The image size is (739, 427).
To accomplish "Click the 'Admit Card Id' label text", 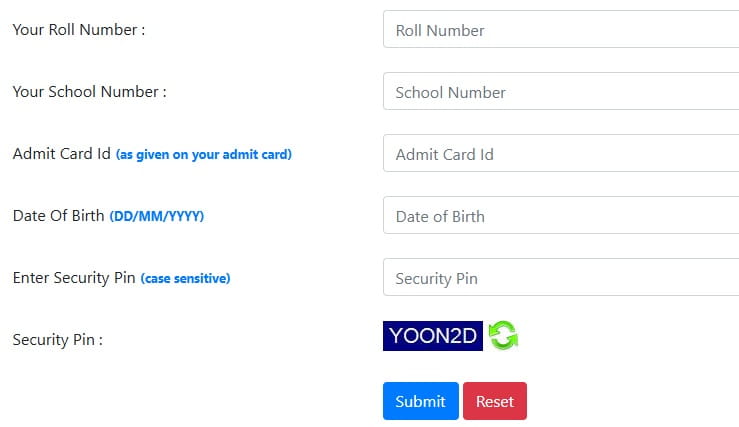I will [x=61, y=154].
